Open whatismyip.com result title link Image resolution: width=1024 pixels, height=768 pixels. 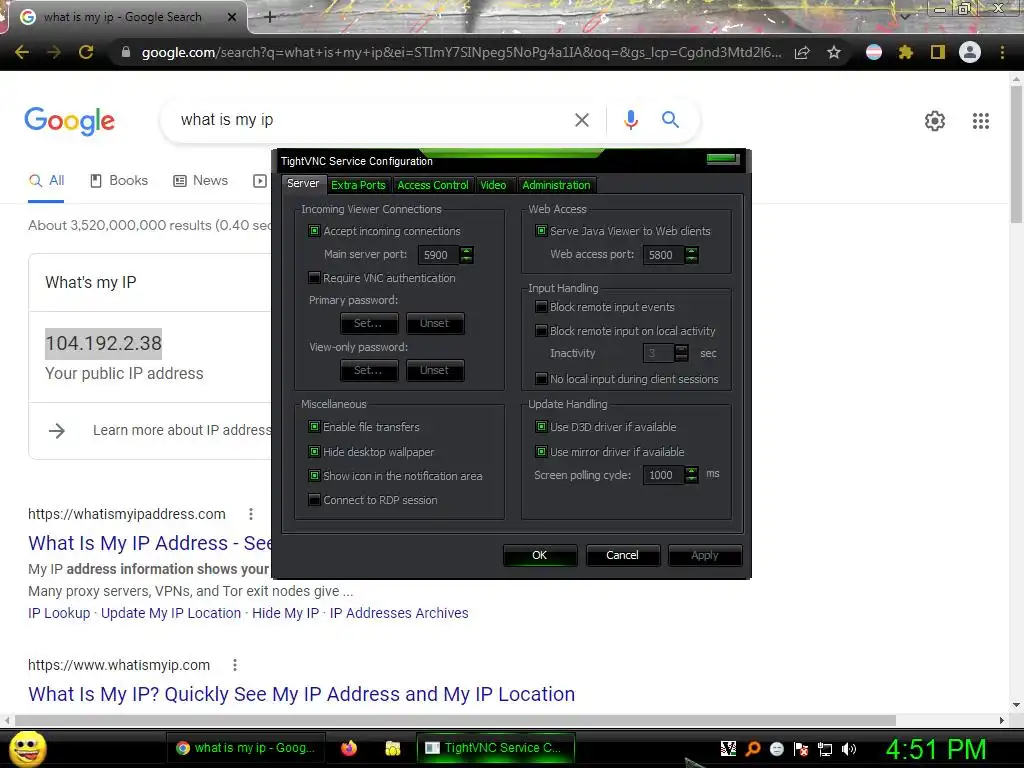click(x=302, y=694)
